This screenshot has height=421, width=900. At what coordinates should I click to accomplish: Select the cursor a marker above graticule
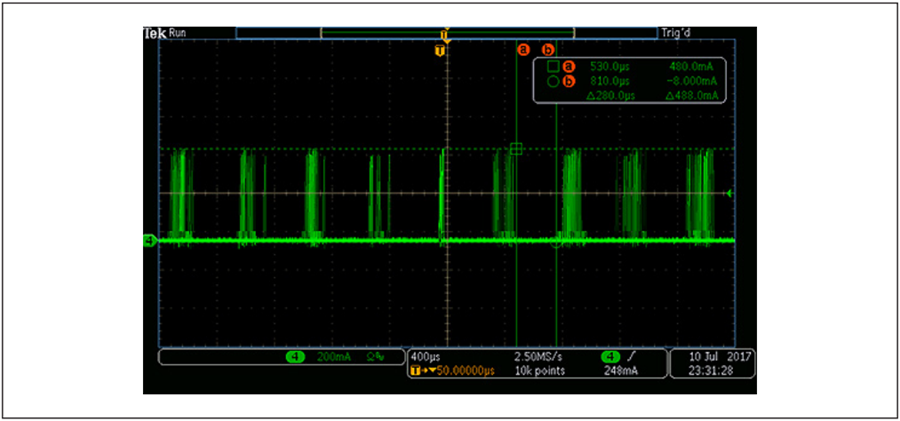click(x=522, y=49)
